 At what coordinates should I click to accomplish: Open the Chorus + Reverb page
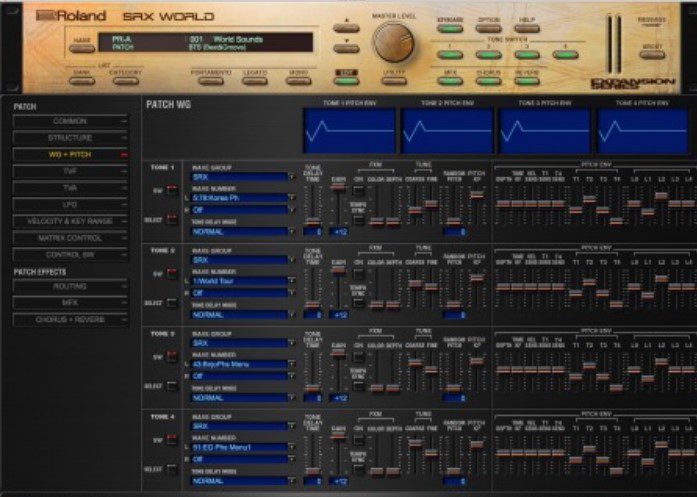(x=70, y=320)
